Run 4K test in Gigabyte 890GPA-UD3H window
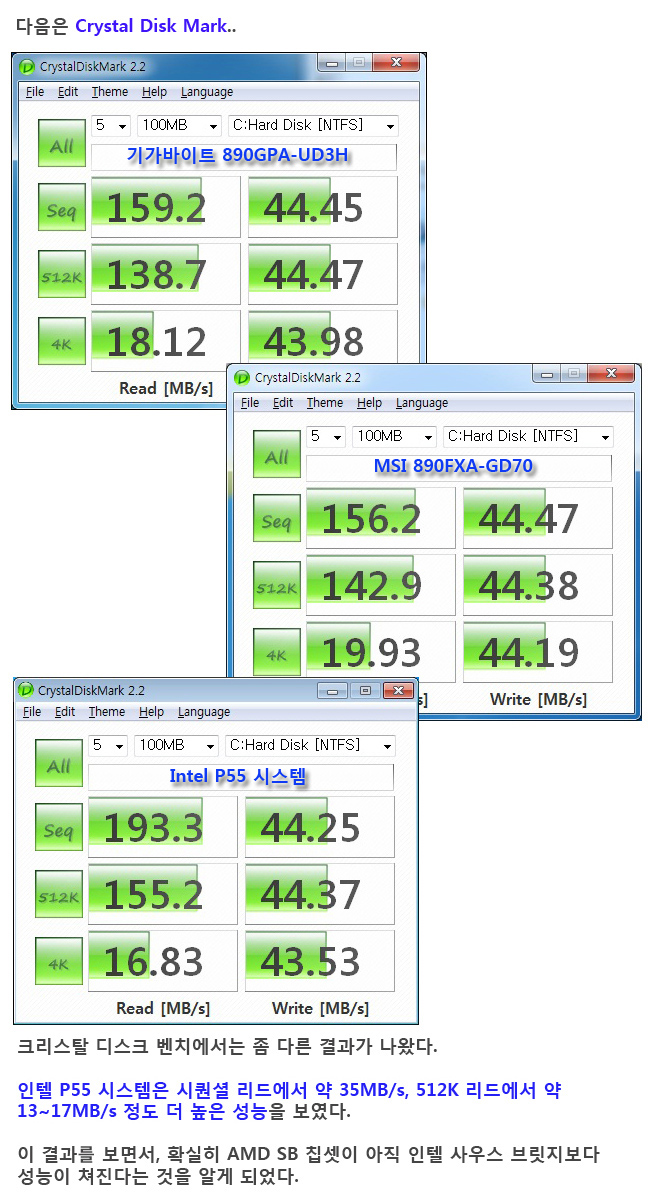 pos(62,342)
